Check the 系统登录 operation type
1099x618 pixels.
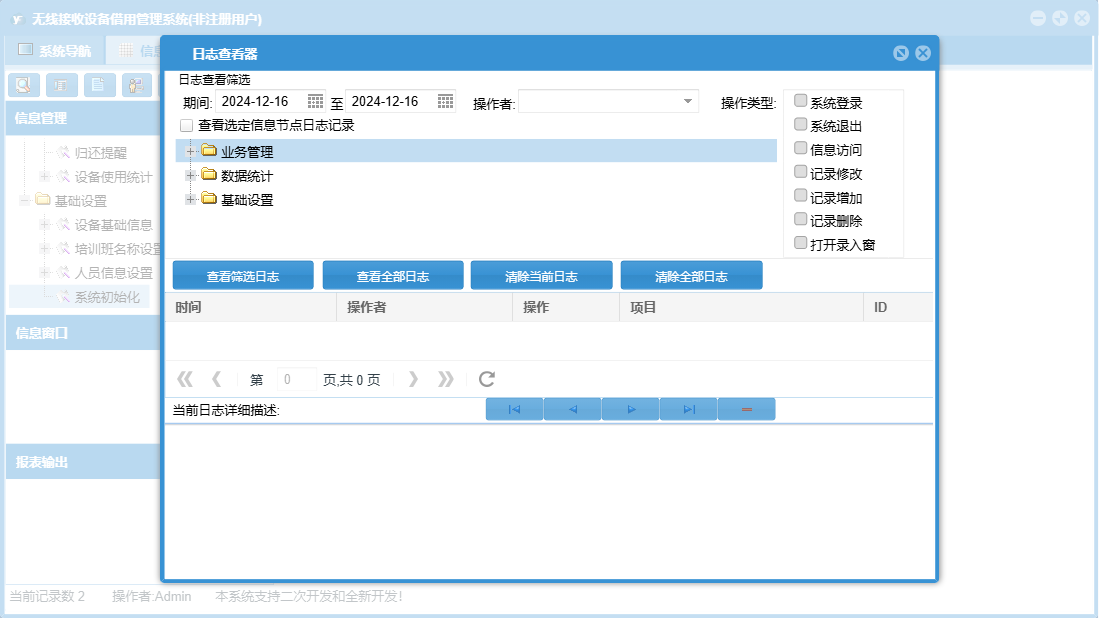[800, 101]
